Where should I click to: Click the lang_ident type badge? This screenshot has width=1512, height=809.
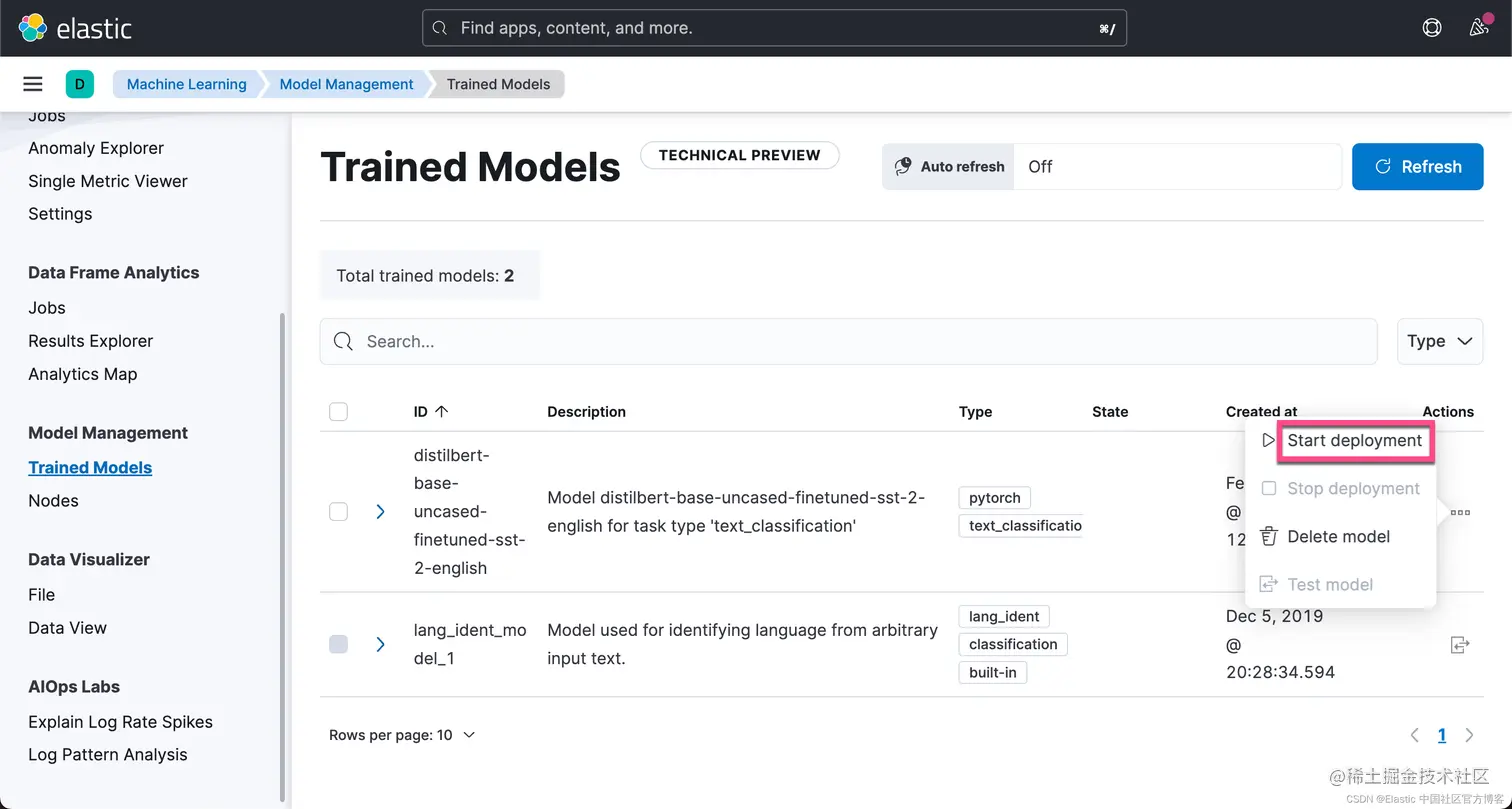click(1004, 616)
